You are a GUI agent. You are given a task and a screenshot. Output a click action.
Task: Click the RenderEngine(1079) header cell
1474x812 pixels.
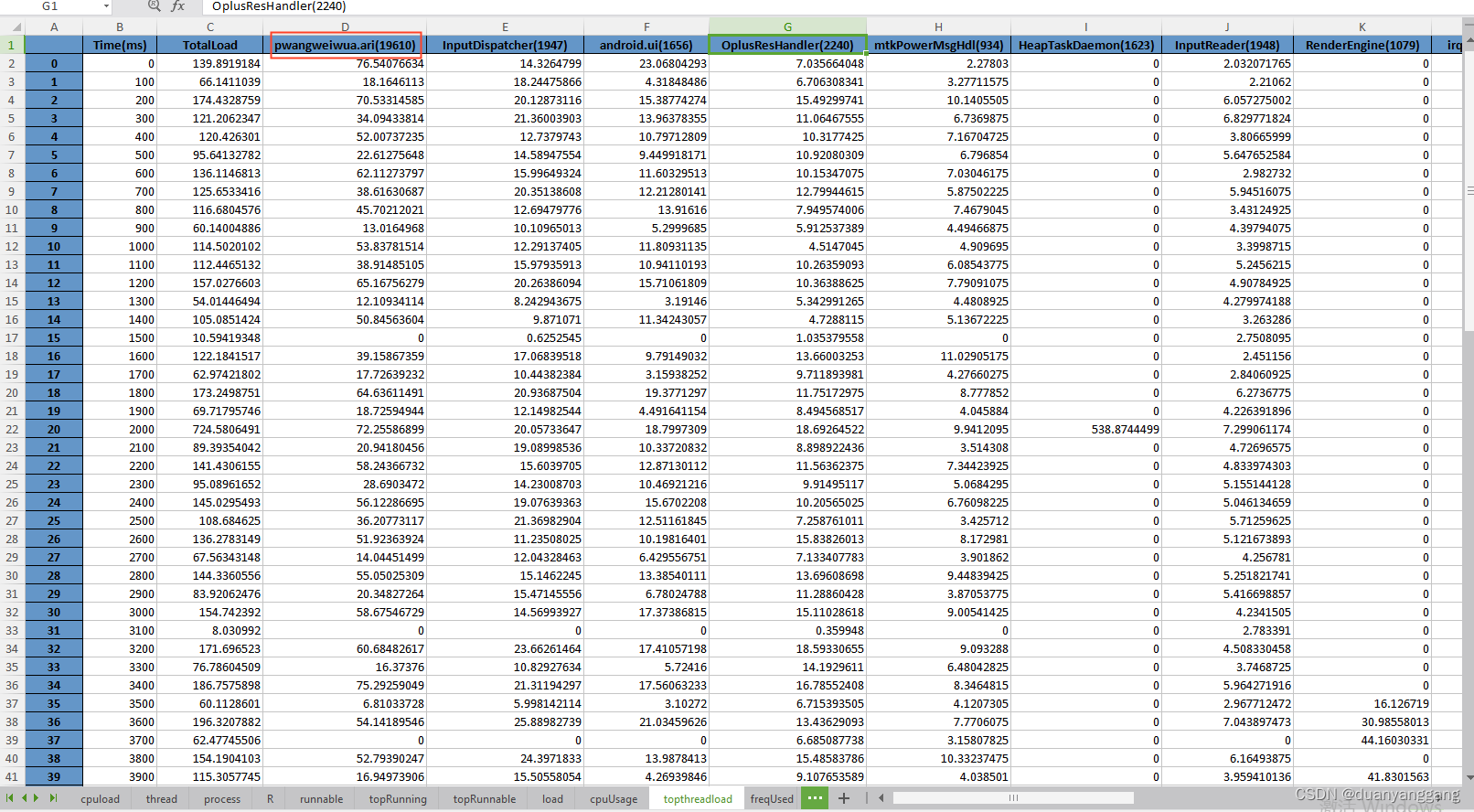click(1362, 45)
